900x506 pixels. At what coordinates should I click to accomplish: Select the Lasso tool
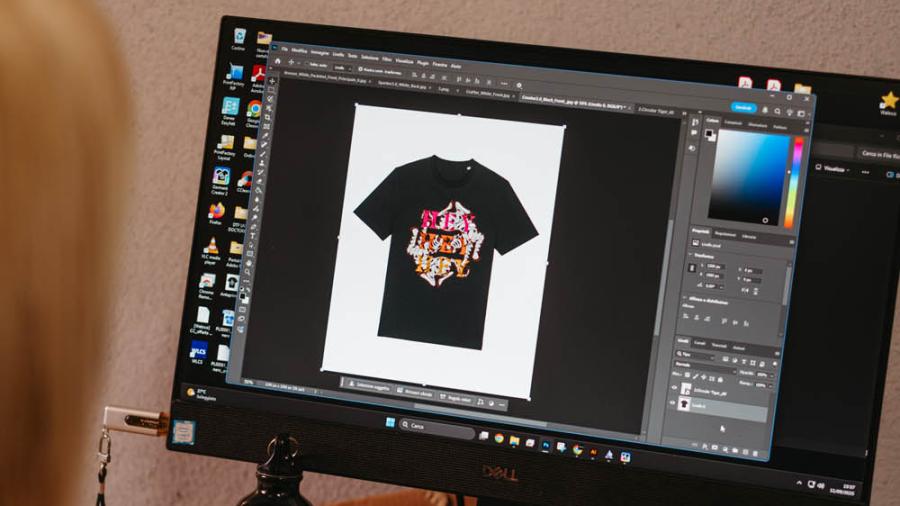click(270, 99)
